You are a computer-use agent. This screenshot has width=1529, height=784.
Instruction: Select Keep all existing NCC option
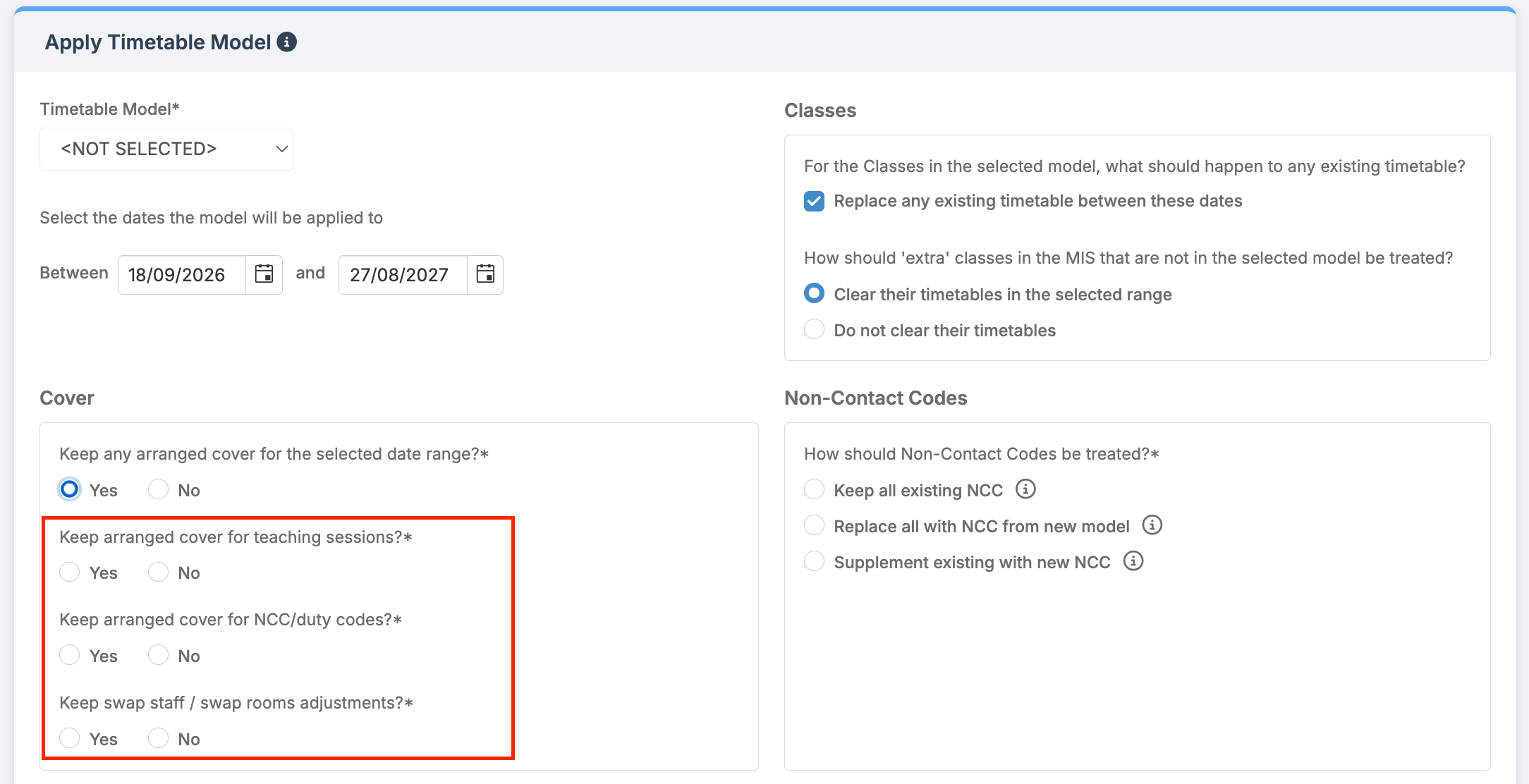pyautogui.click(x=814, y=489)
